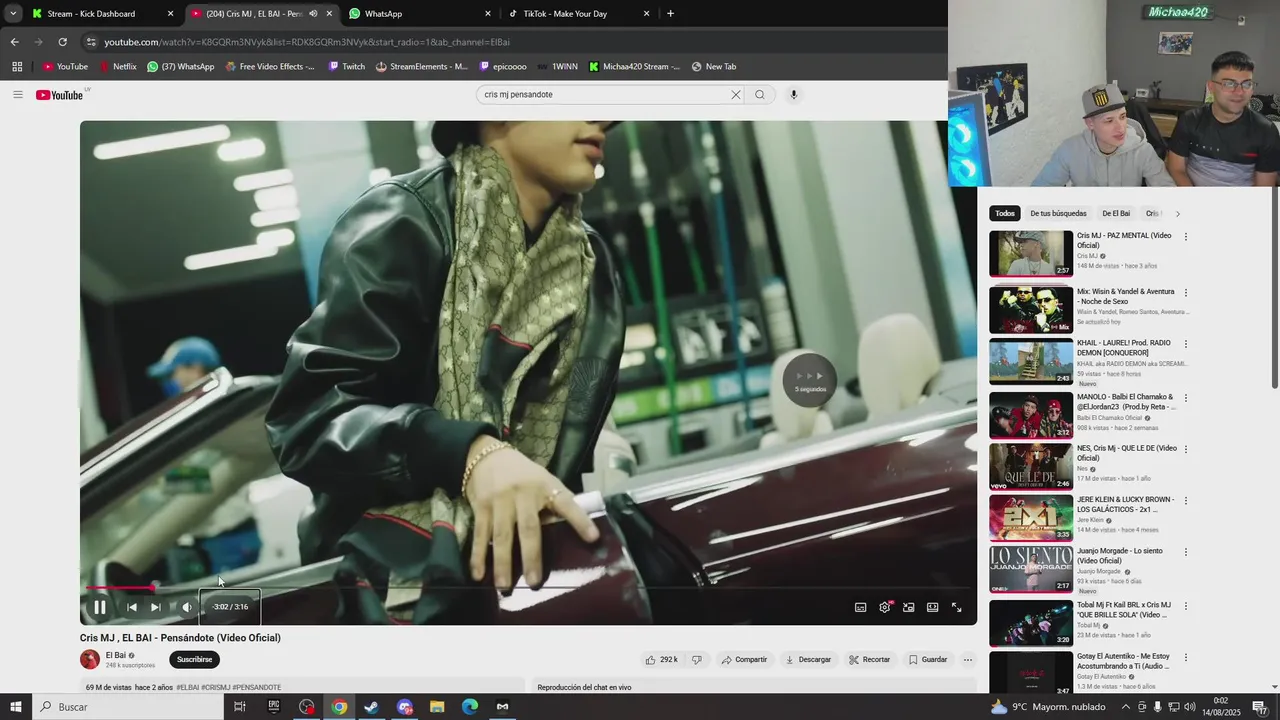This screenshot has width=1280, height=720.
Task: Open options for NES QUE LE DE
Action: click(1186, 449)
